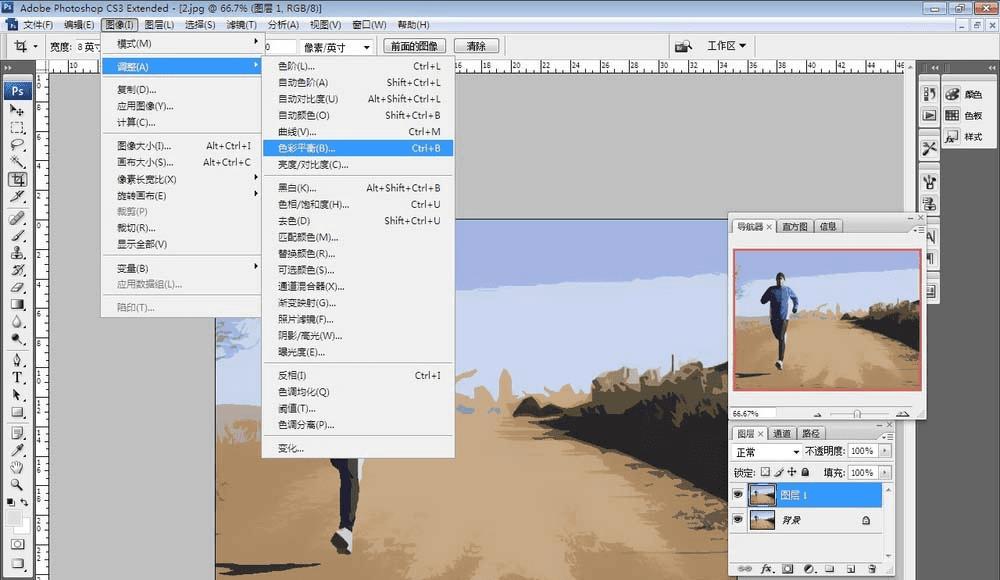Select the Dodge tool
1000x580 pixels.
(17, 339)
